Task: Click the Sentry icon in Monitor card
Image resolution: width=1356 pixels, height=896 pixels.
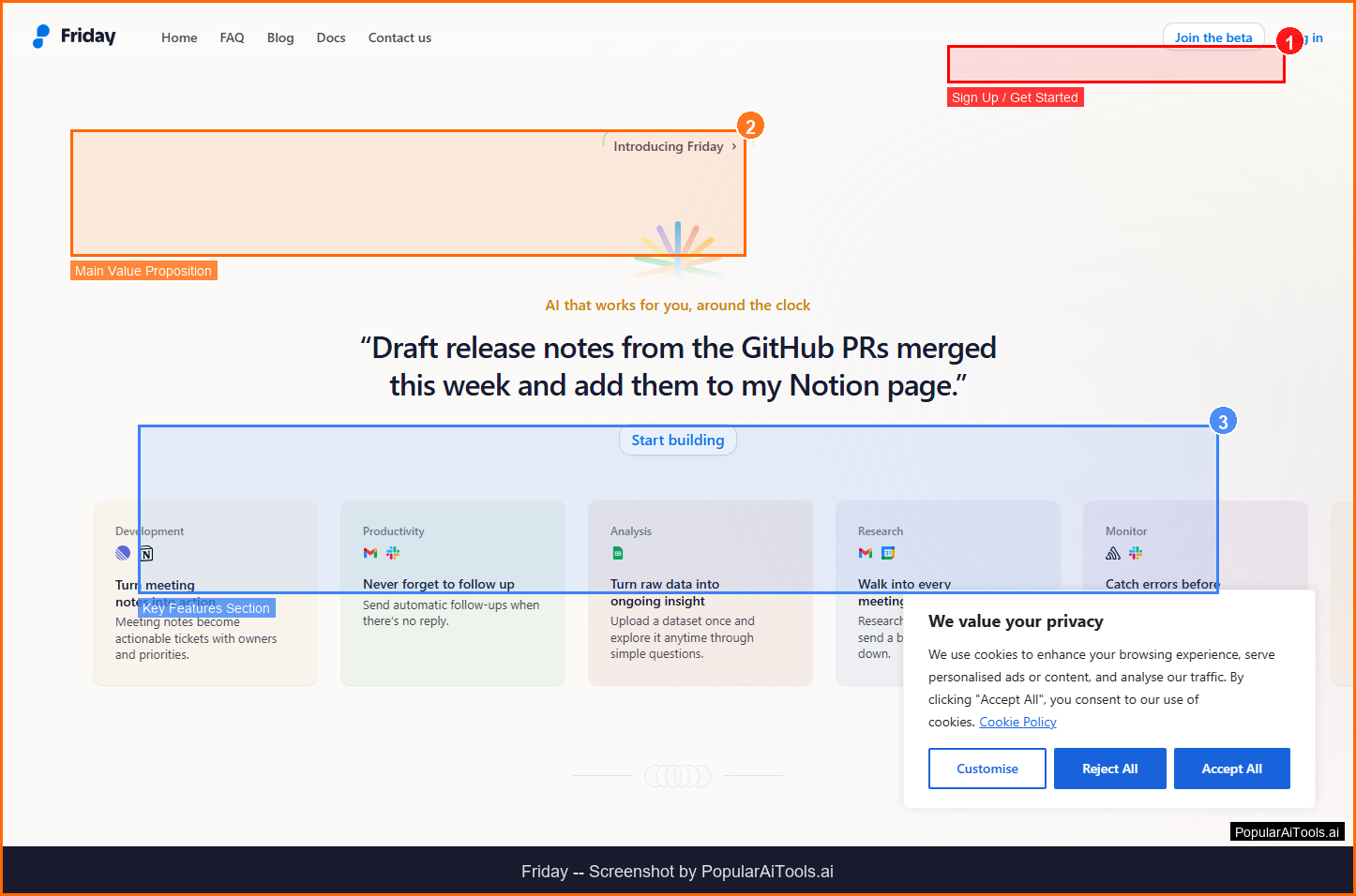Action: tap(1113, 553)
